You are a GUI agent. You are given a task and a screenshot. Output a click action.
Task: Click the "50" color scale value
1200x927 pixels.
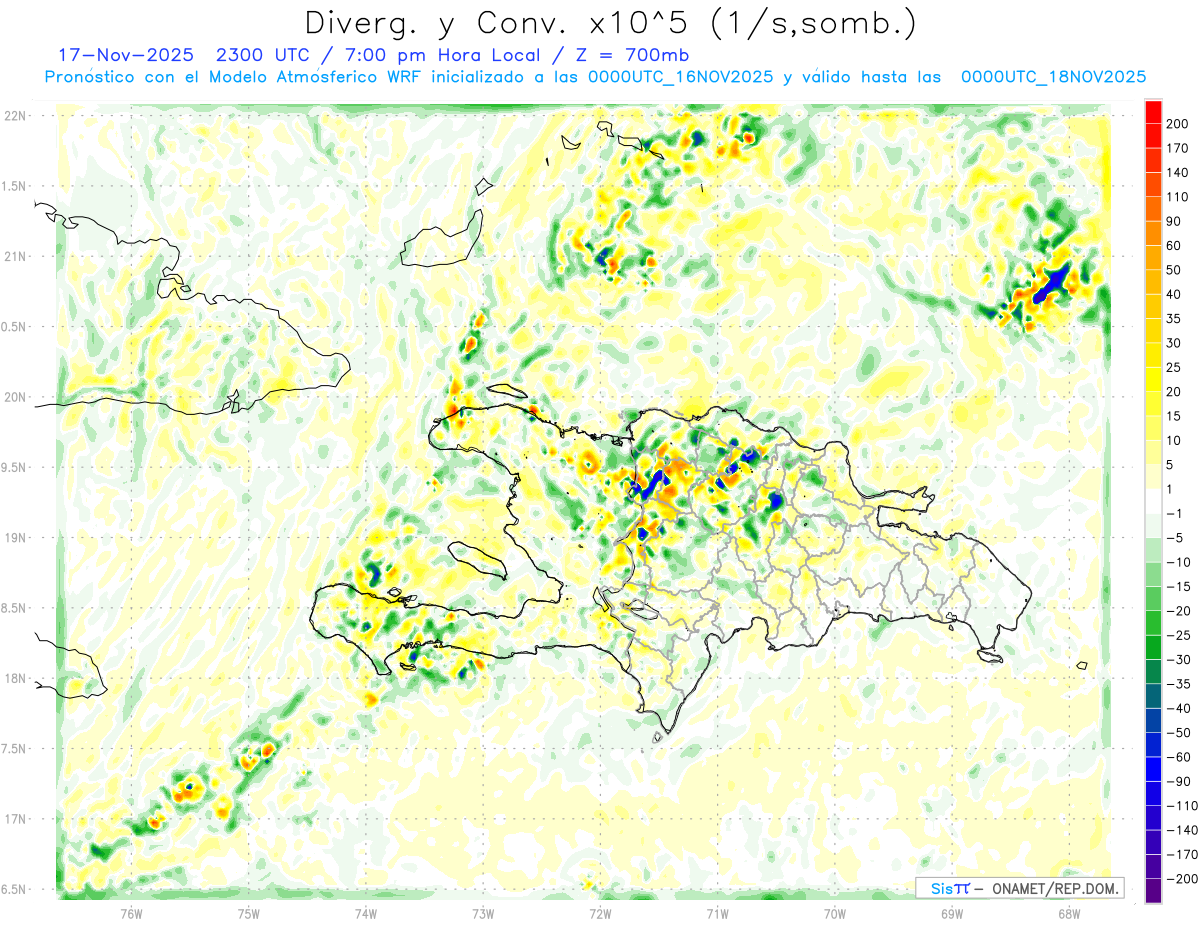pyautogui.click(x=1174, y=270)
